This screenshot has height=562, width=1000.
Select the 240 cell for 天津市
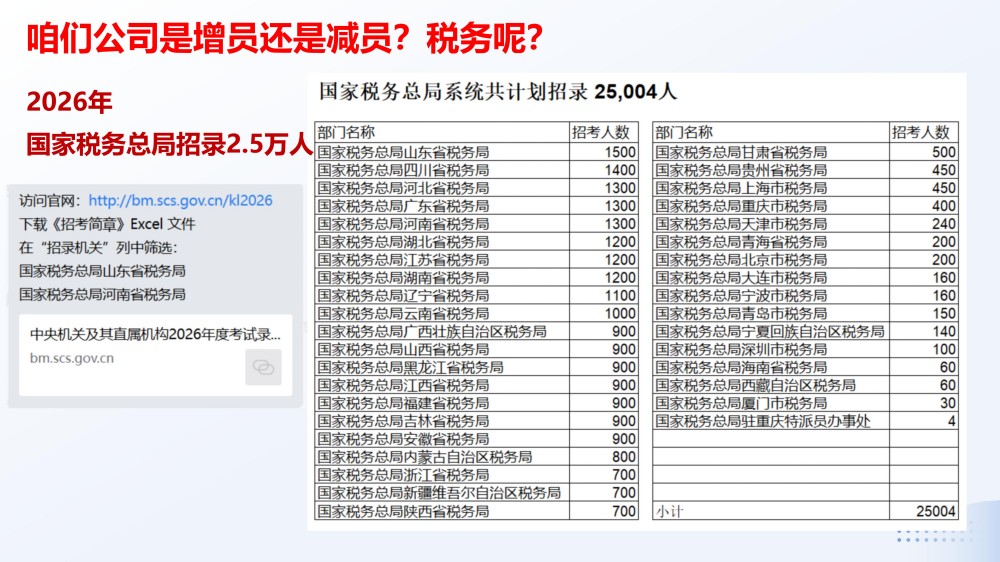point(924,223)
